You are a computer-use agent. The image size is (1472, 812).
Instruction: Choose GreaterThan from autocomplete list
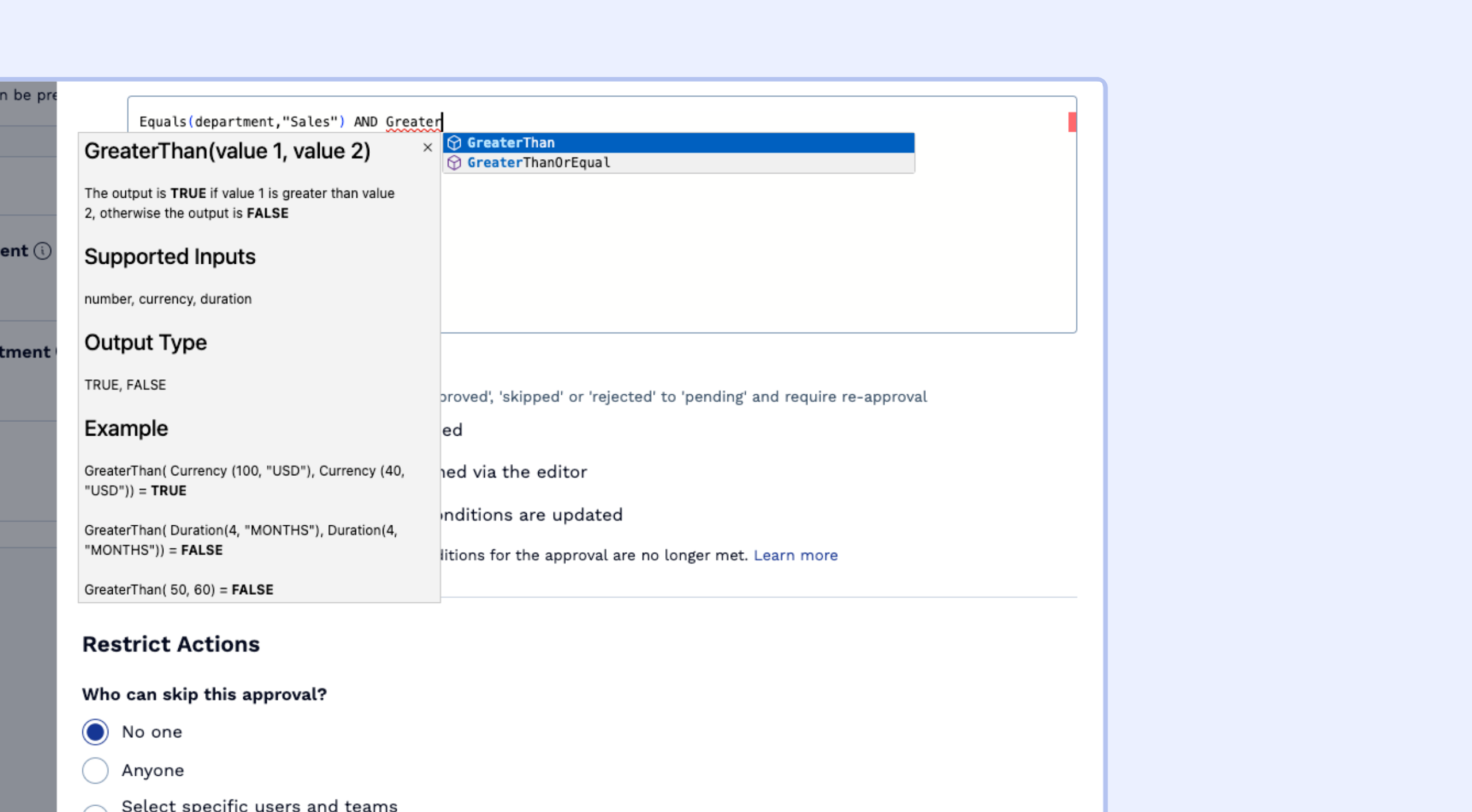[x=511, y=143]
